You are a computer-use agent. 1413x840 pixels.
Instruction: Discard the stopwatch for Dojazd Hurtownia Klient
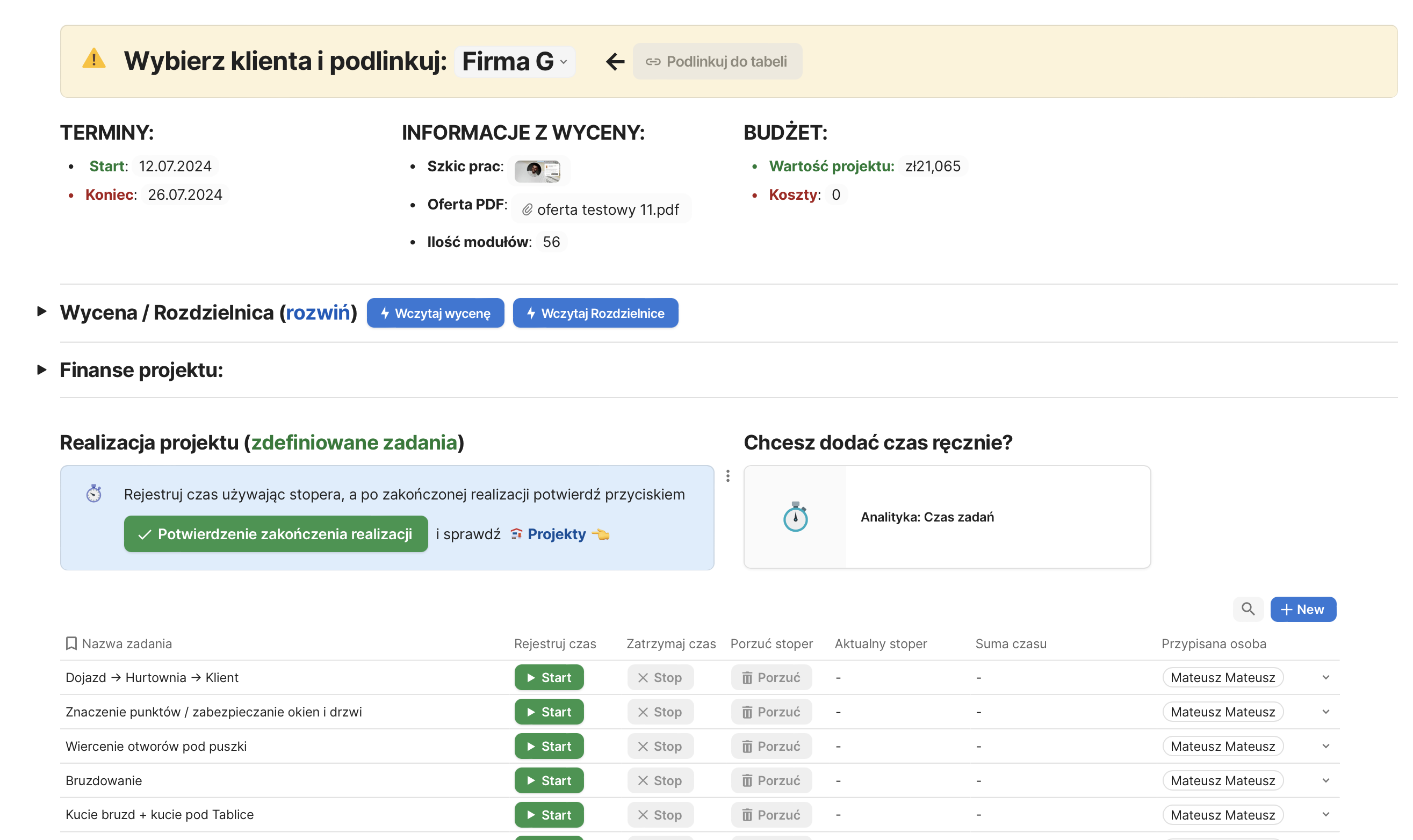(770, 678)
